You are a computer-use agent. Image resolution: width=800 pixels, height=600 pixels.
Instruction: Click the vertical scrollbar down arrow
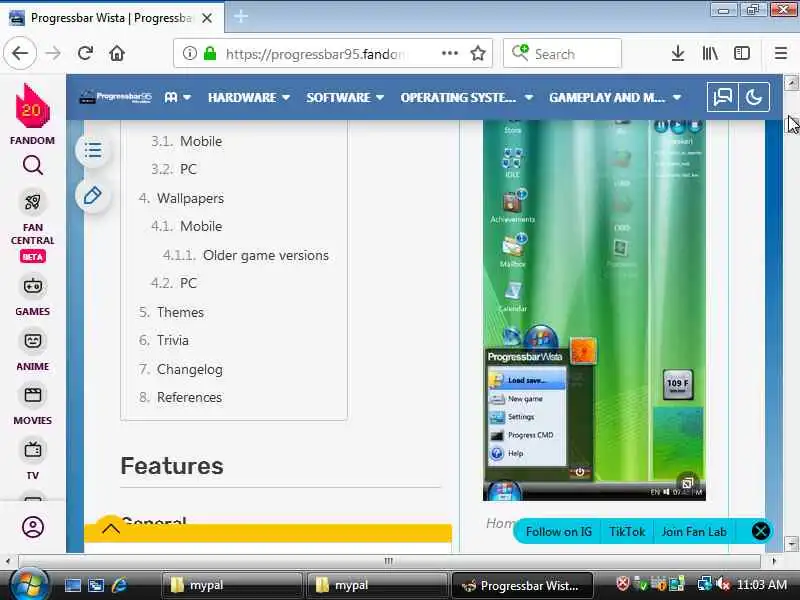pos(791,544)
